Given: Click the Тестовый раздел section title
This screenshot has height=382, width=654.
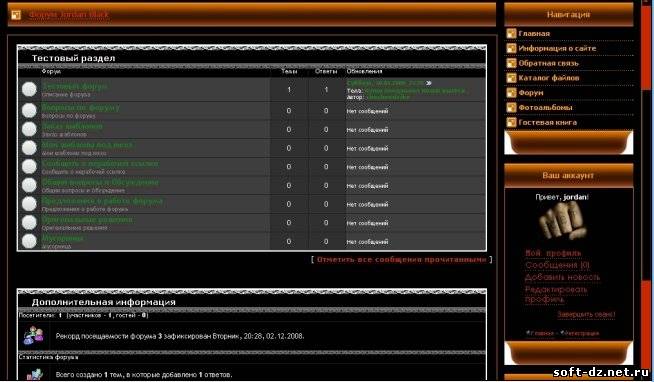Looking at the screenshot, I should [73, 58].
